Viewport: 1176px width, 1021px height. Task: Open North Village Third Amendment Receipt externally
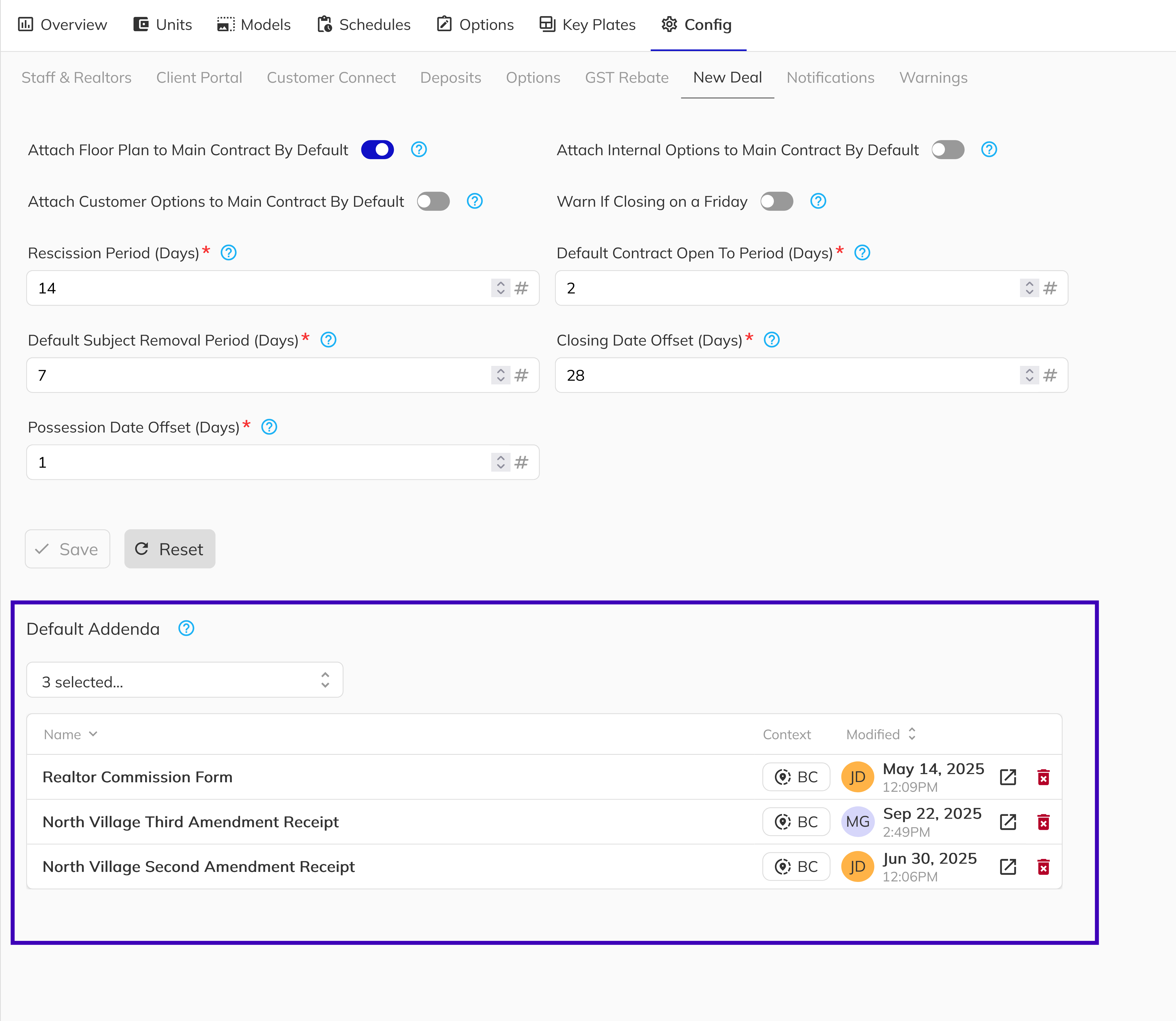pos(1008,822)
